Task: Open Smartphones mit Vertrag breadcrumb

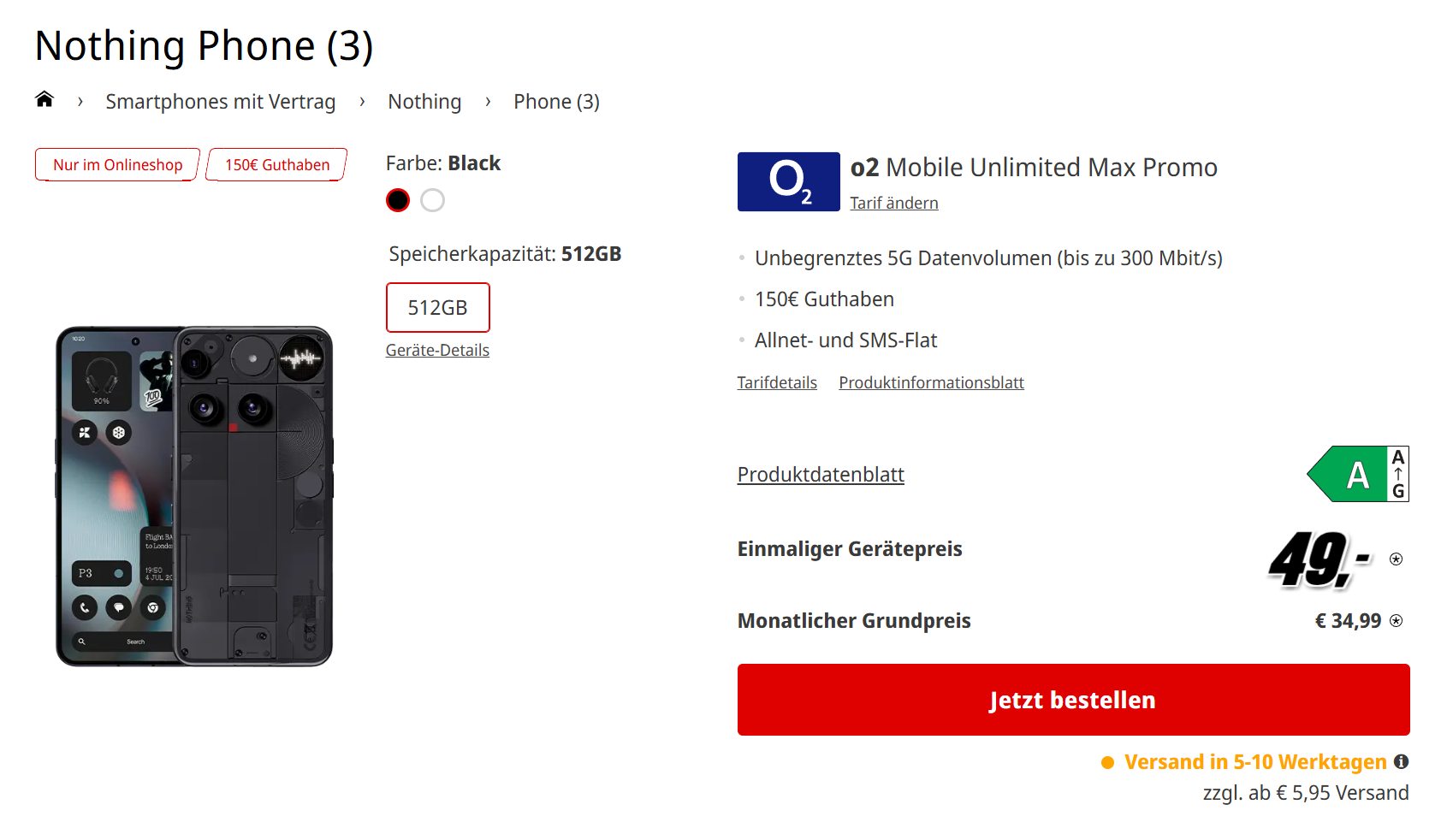Action: [220, 102]
